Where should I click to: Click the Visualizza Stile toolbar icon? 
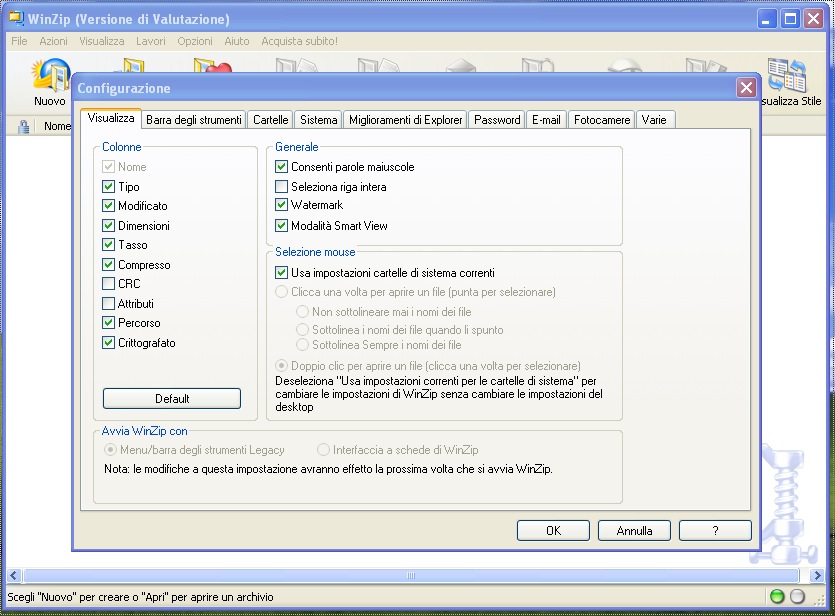click(x=790, y=80)
